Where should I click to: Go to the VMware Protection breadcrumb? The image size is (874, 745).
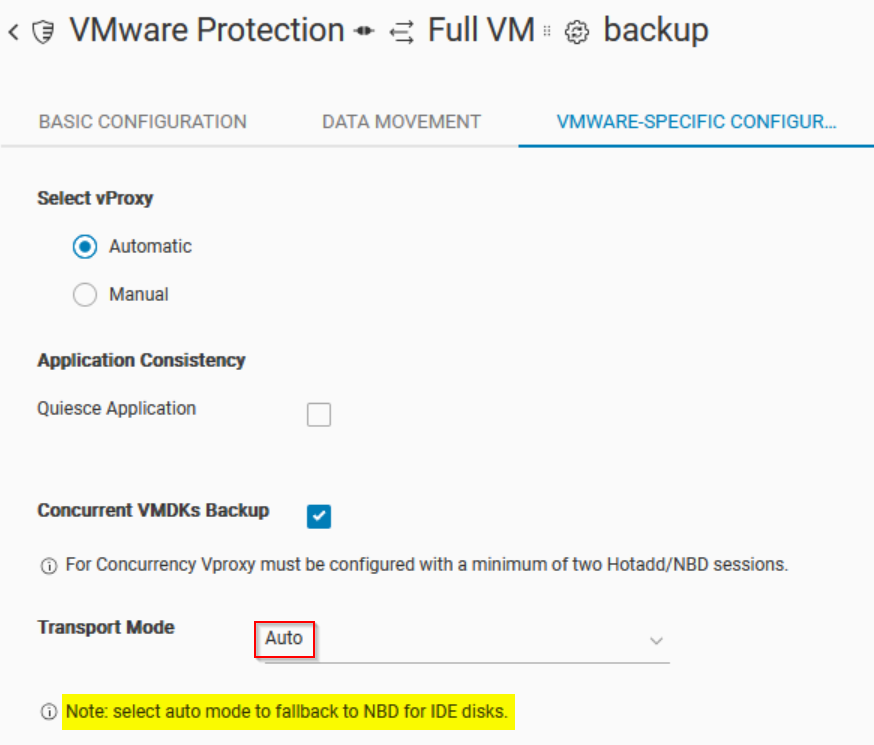pos(206,30)
